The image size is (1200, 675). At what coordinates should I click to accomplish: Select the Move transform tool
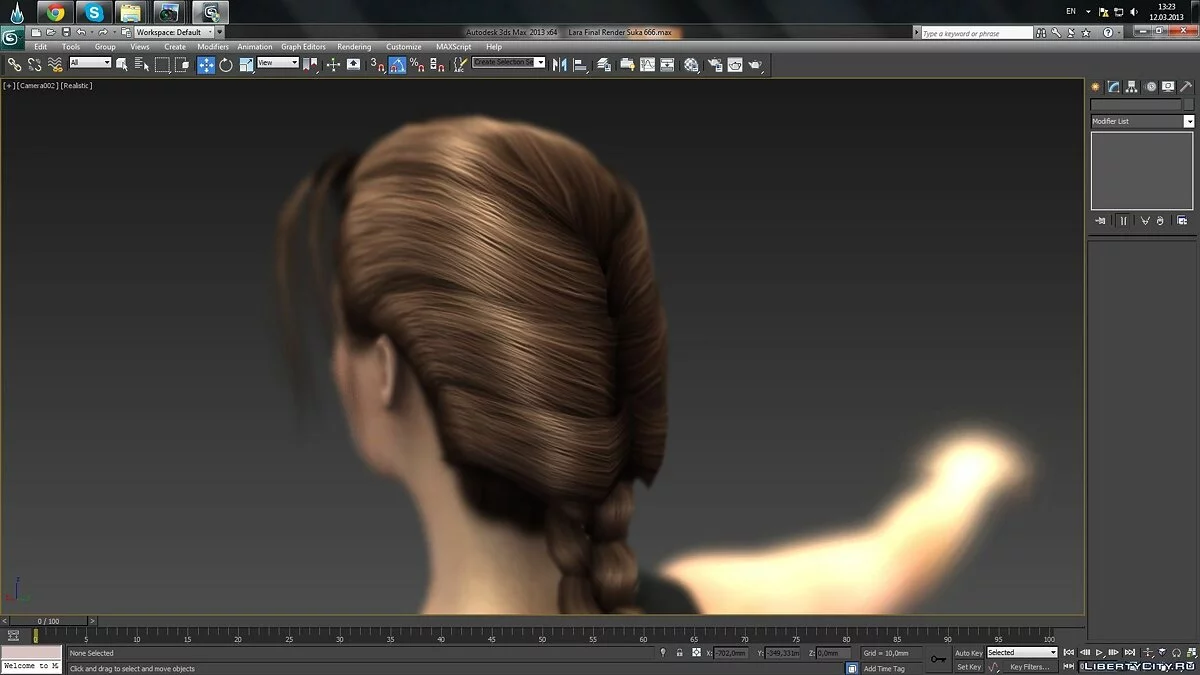click(x=206, y=64)
